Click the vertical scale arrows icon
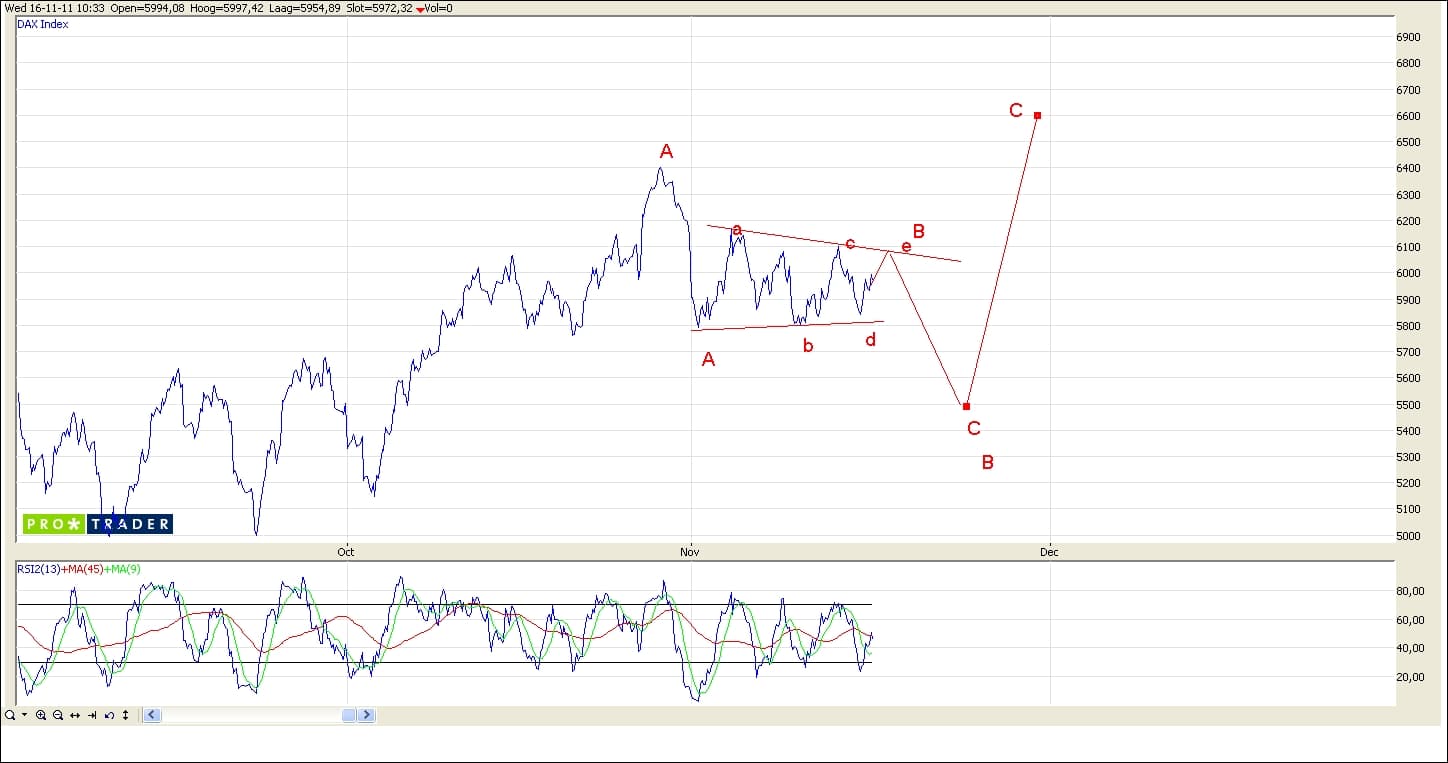 125,715
